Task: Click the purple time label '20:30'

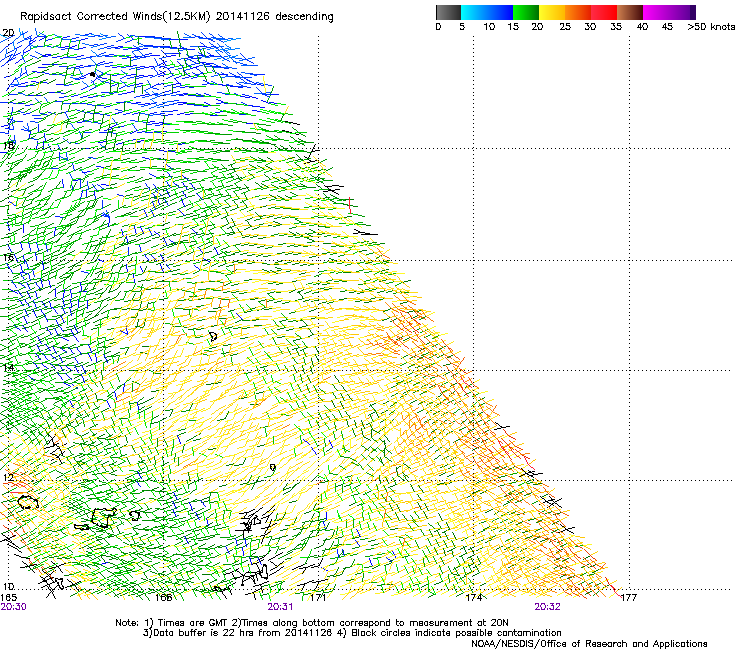Action: click(14, 607)
